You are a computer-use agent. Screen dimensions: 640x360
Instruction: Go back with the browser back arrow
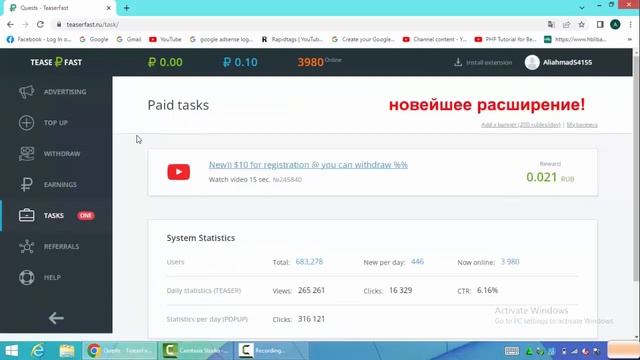pyautogui.click(x=10, y=24)
